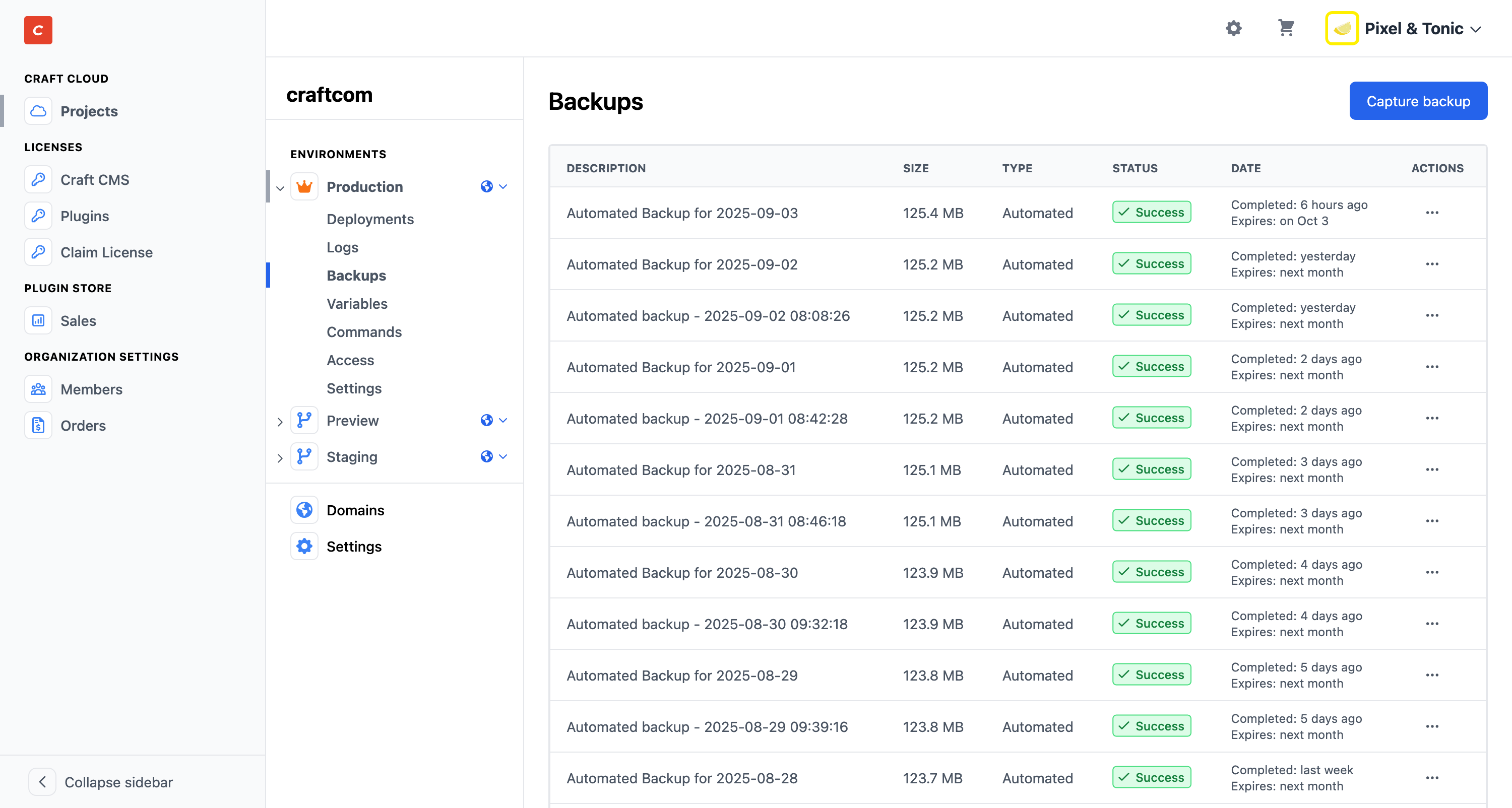Open actions menu for the 2025-09-03 backup
This screenshot has width=1512, height=808.
pos(1432,213)
